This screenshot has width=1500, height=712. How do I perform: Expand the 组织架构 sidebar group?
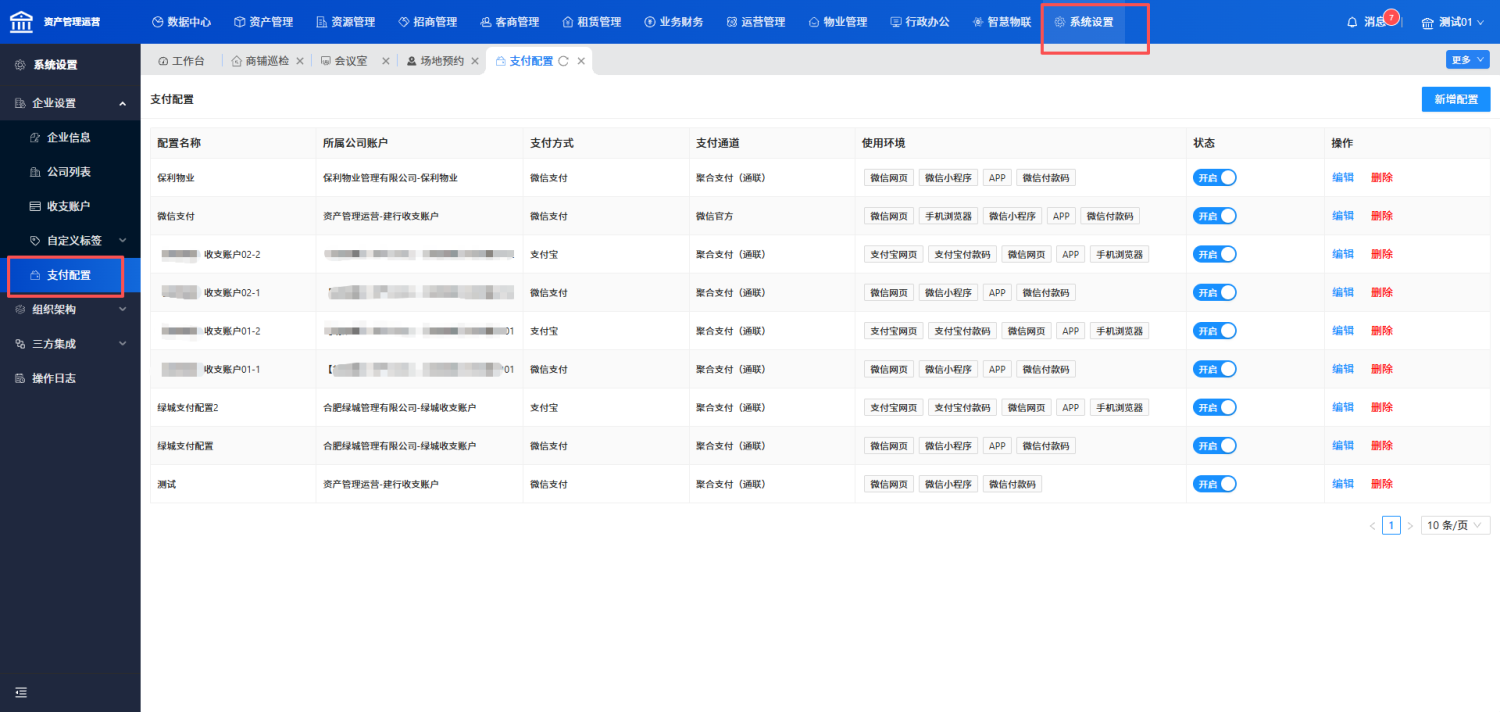(70, 309)
